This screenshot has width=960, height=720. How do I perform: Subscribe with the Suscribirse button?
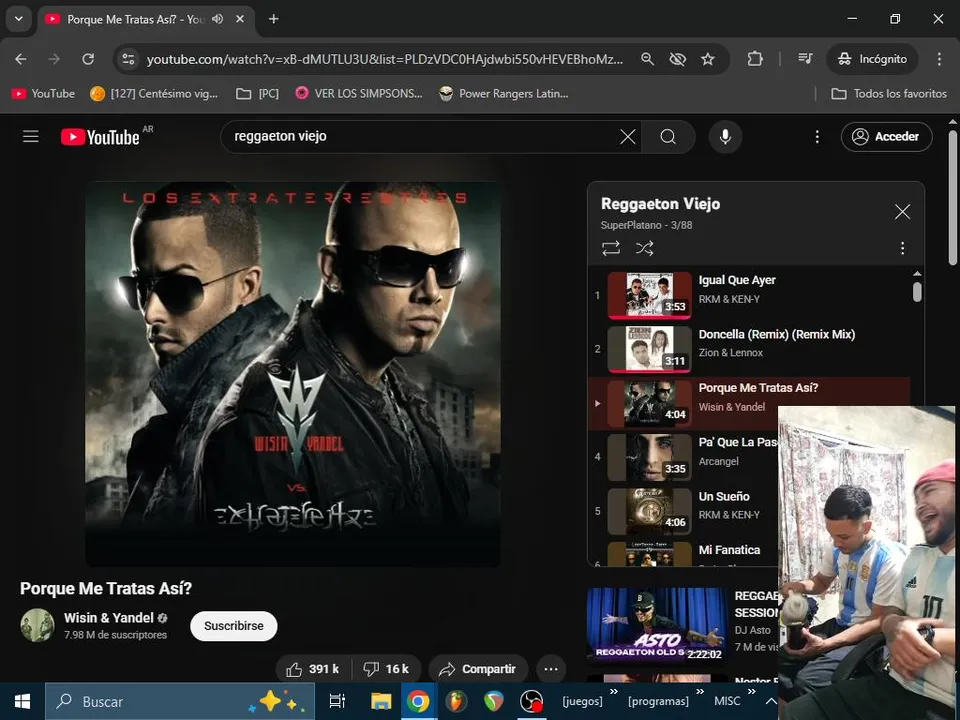pyautogui.click(x=233, y=626)
